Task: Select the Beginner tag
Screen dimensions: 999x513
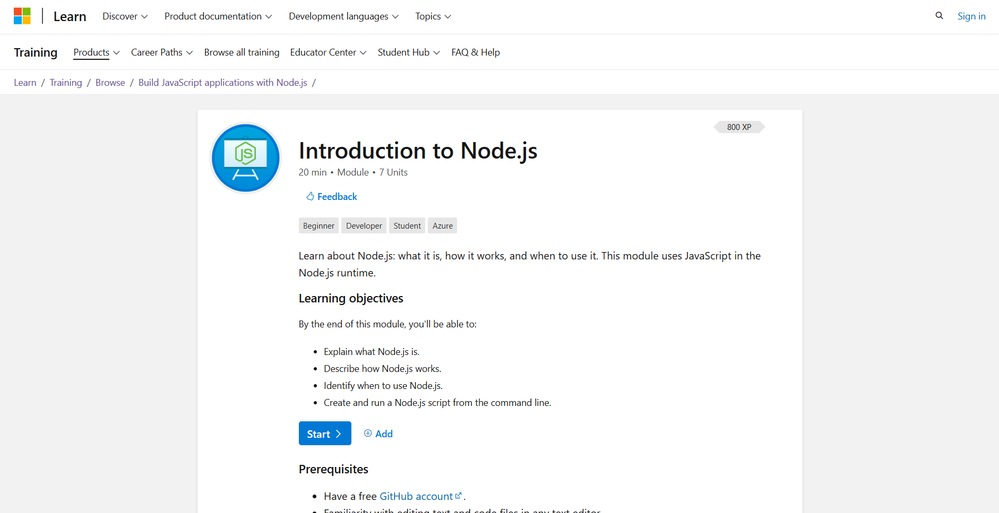Action: (x=319, y=226)
